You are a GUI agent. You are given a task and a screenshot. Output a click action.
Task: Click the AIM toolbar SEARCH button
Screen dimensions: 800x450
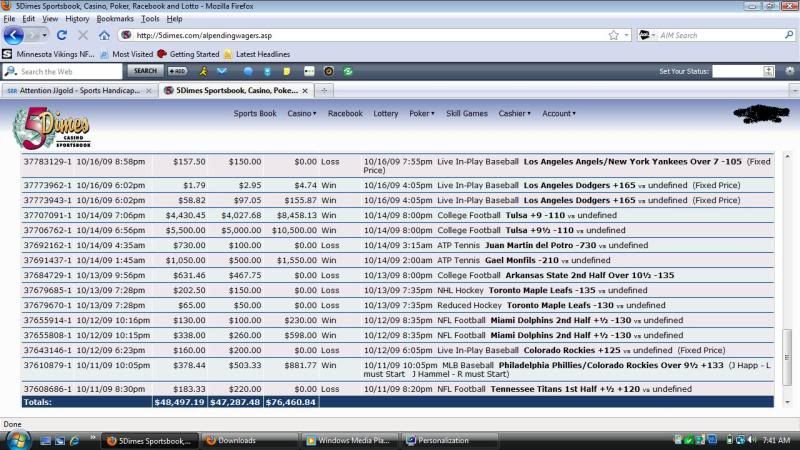(145, 71)
